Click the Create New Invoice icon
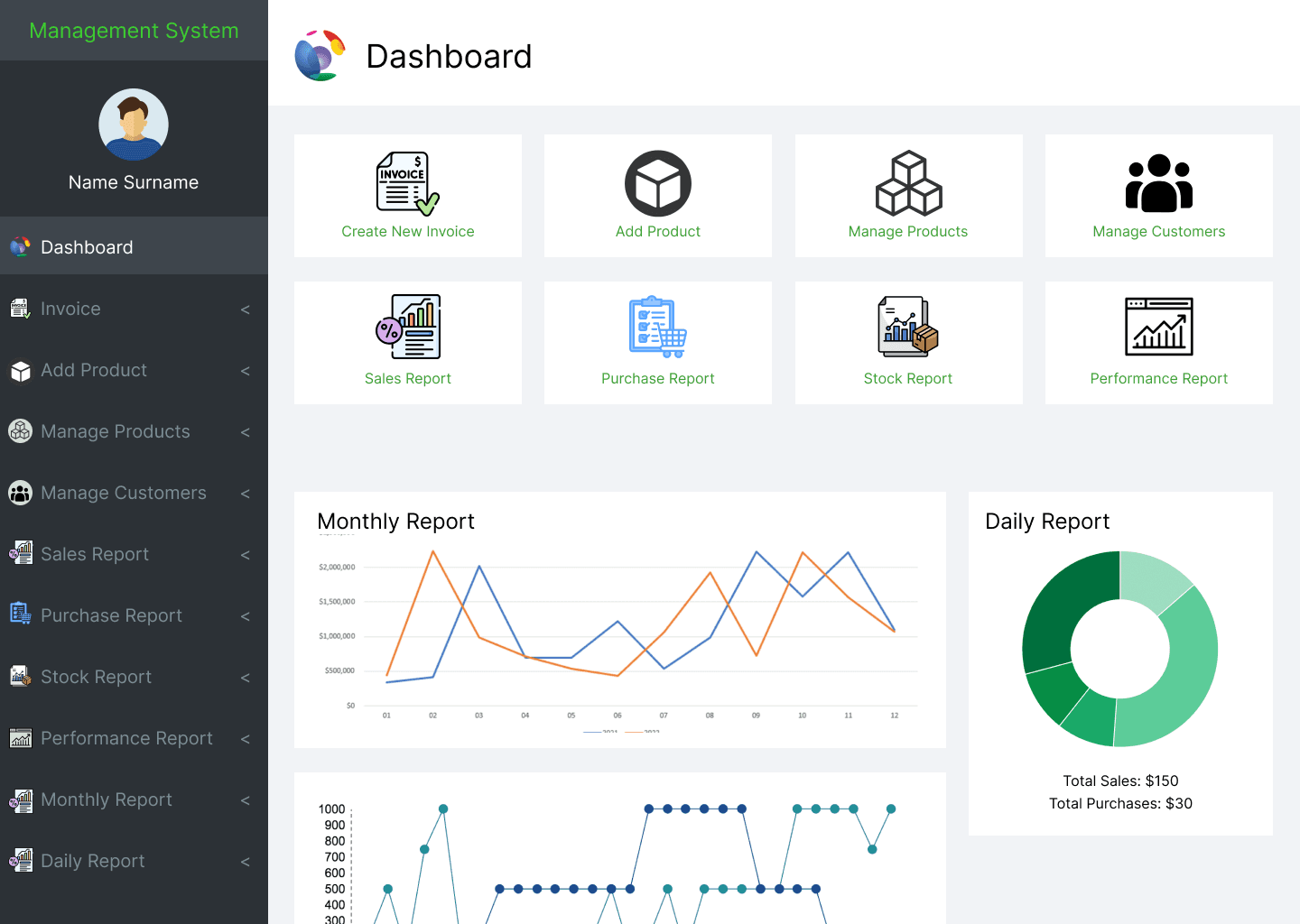The height and width of the screenshot is (924, 1300). click(407, 184)
